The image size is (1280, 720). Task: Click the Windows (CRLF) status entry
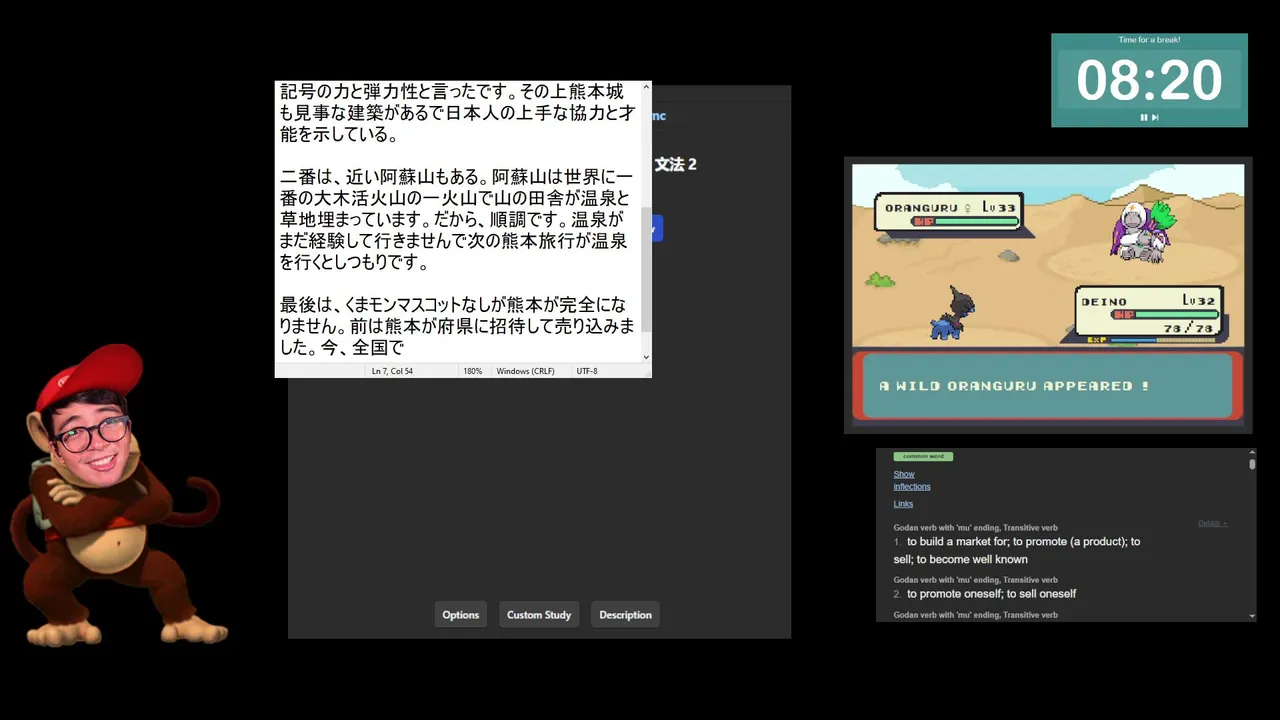coord(525,371)
